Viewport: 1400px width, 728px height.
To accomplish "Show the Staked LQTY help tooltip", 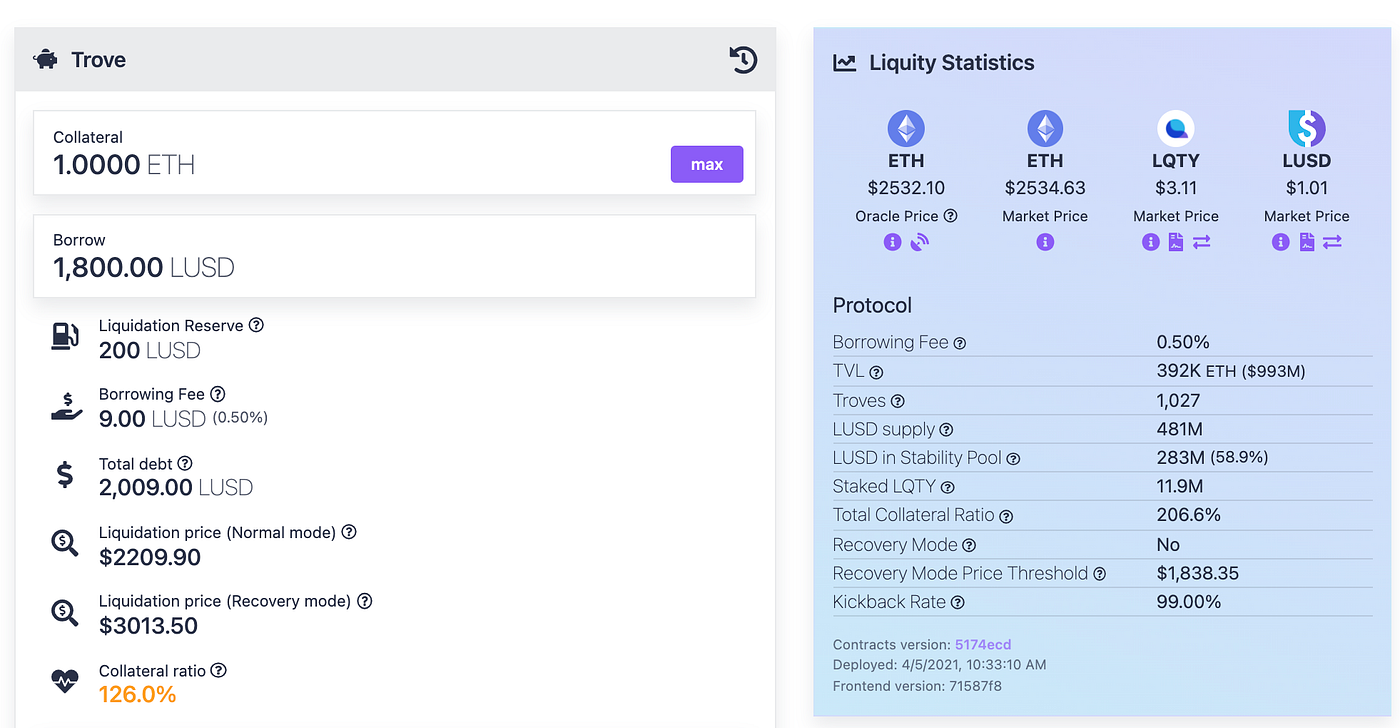I will click(948, 488).
